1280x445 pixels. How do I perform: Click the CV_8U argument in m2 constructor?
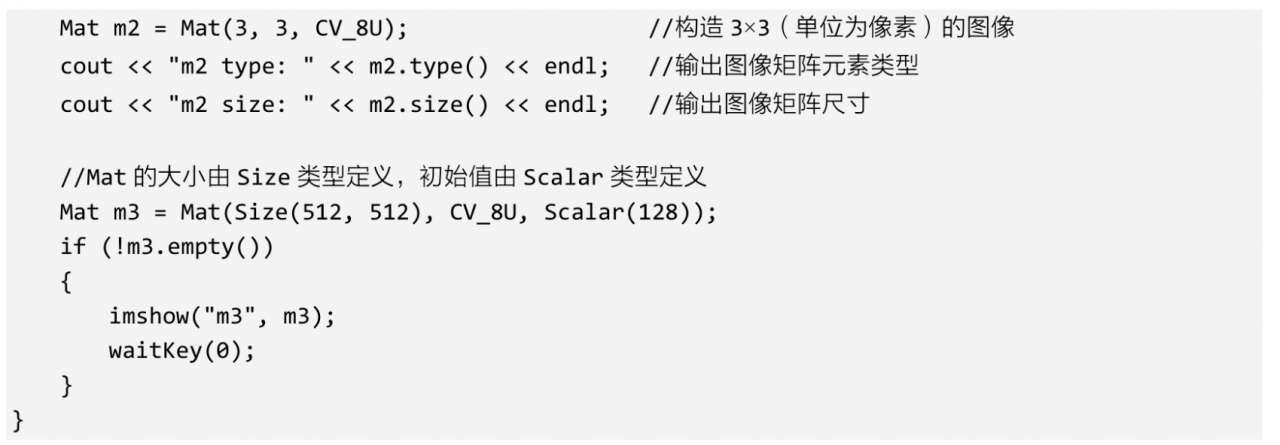point(348,28)
